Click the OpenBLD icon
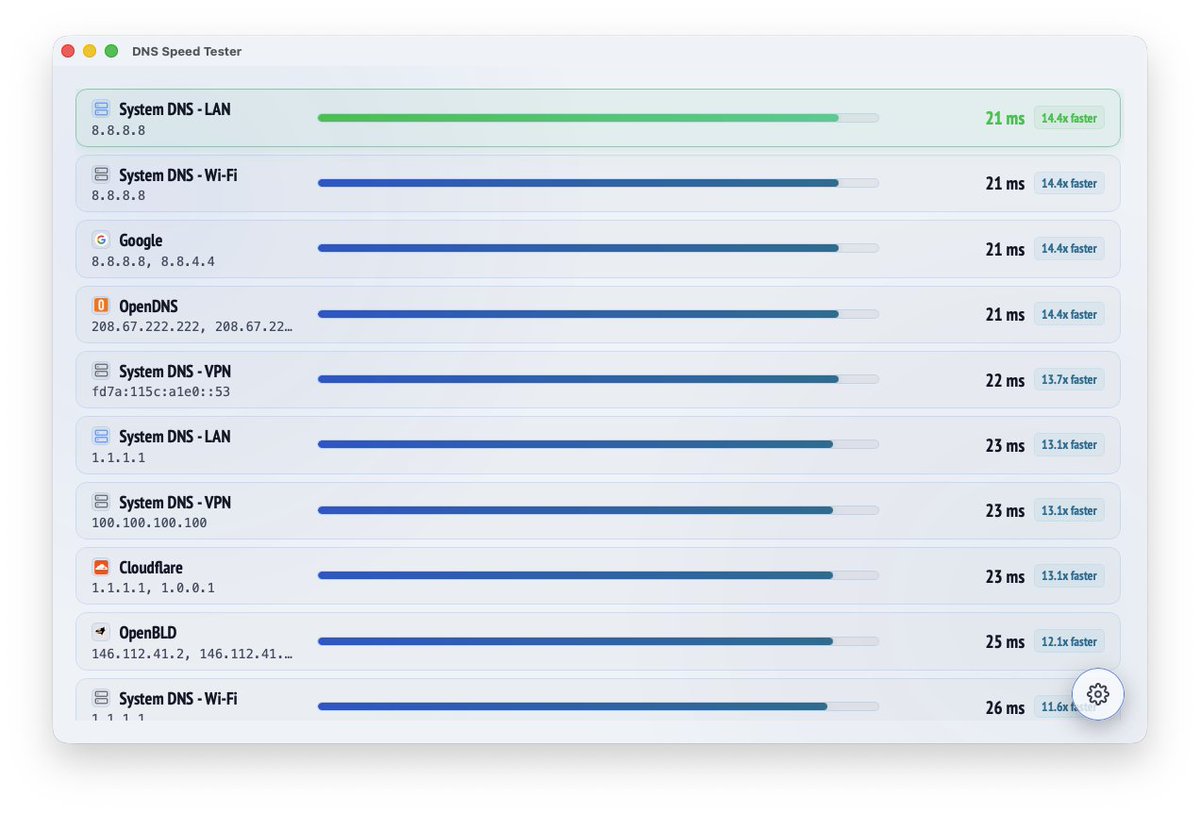 (x=101, y=632)
